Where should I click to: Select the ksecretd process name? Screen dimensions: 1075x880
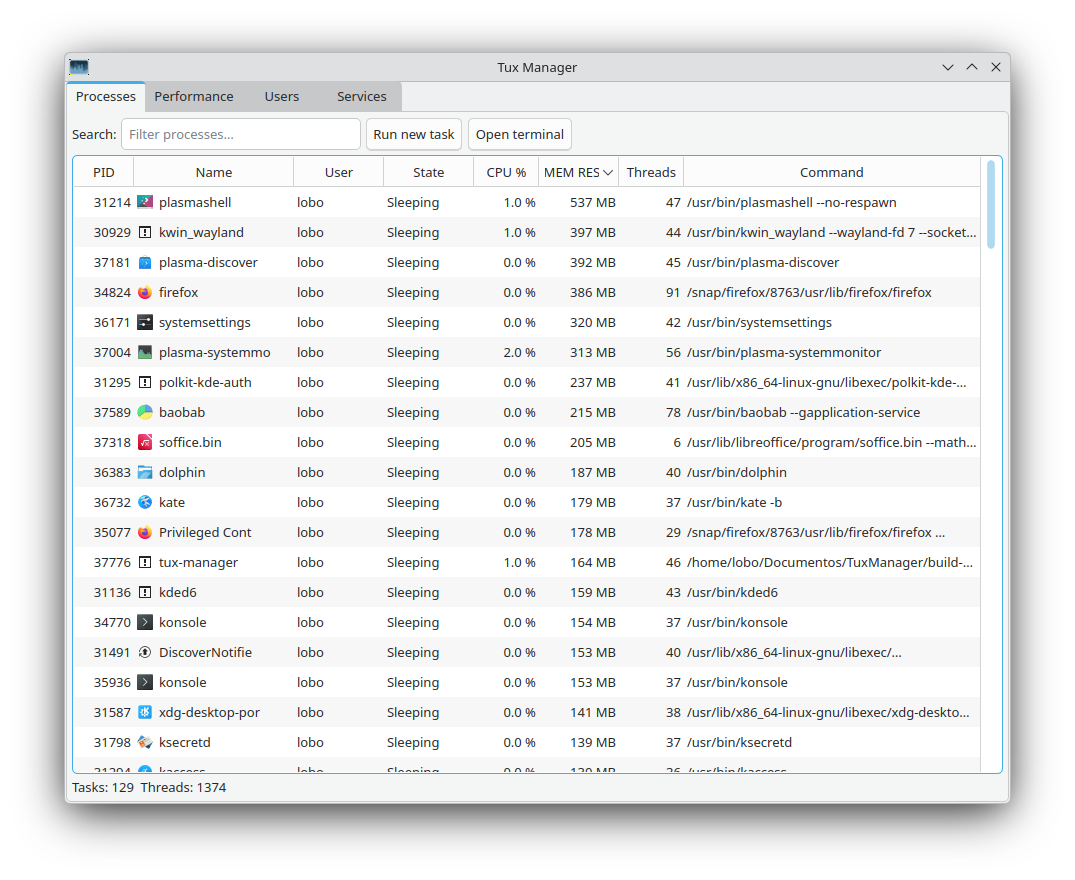click(x=184, y=742)
